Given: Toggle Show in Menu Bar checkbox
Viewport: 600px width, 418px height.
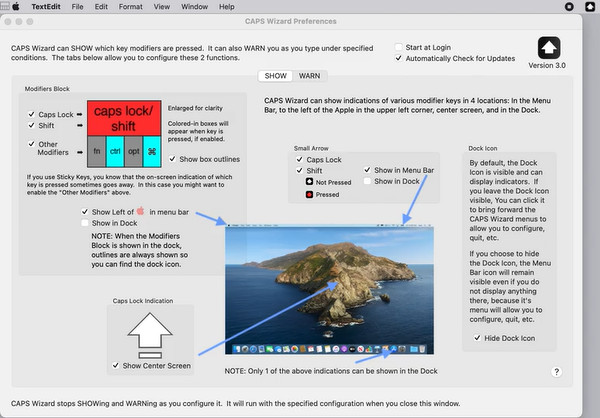Looking at the screenshot, I should point(367,170).
